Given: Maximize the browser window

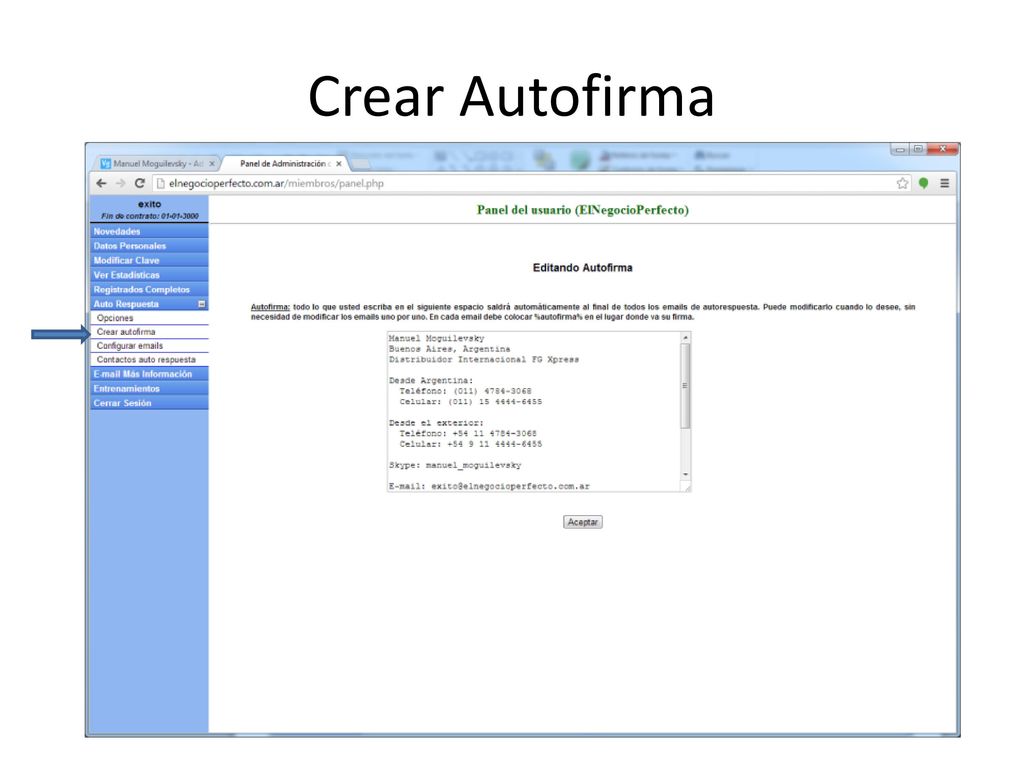Looking at the screenshot, I should coord(918,150).
